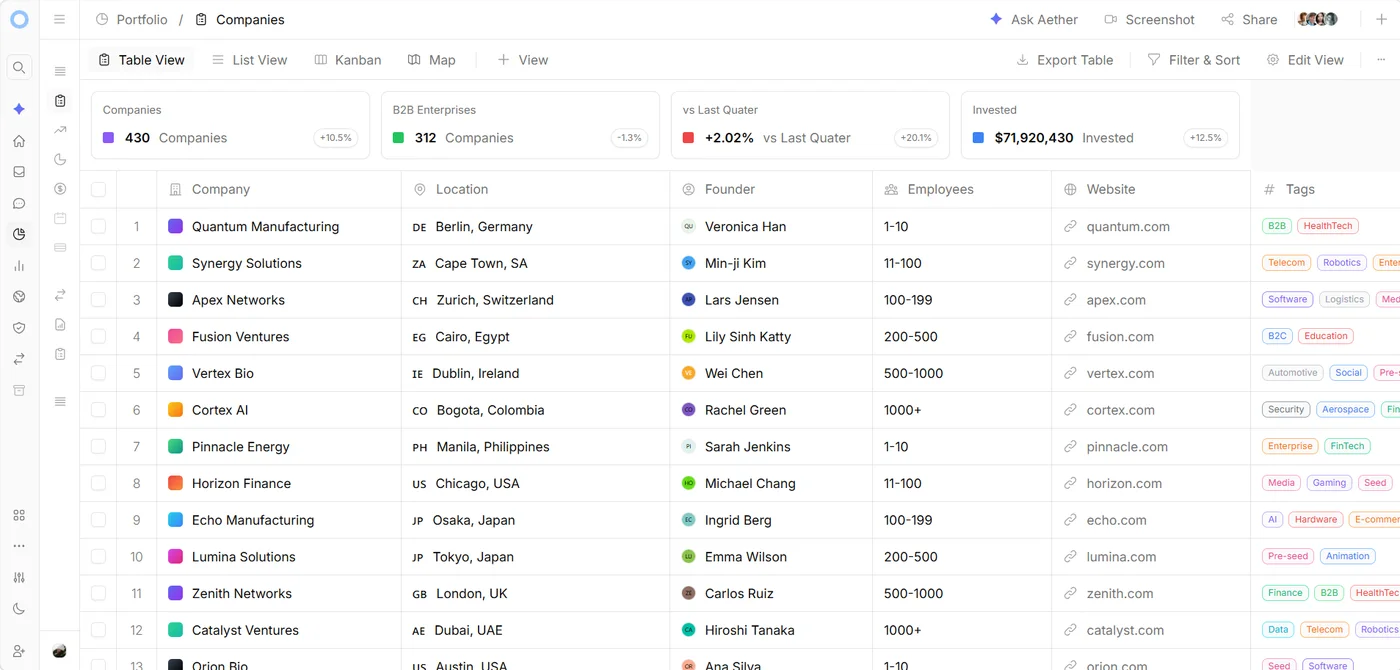
Task: Open the calendar icon in secondary sidebar
Action: point(60,218)
